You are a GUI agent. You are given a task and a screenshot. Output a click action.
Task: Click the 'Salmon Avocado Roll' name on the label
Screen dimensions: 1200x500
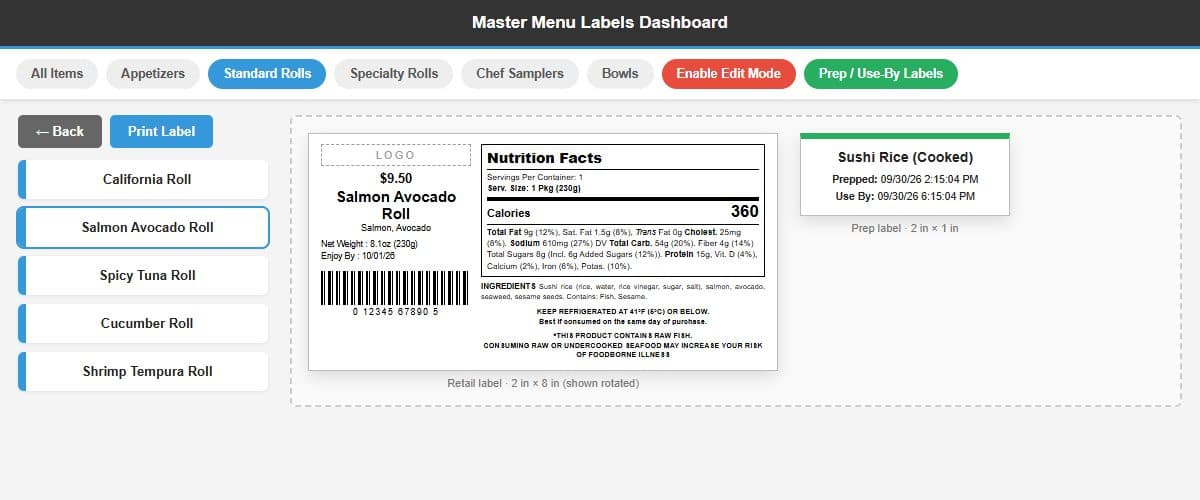(x=396, y=205)
